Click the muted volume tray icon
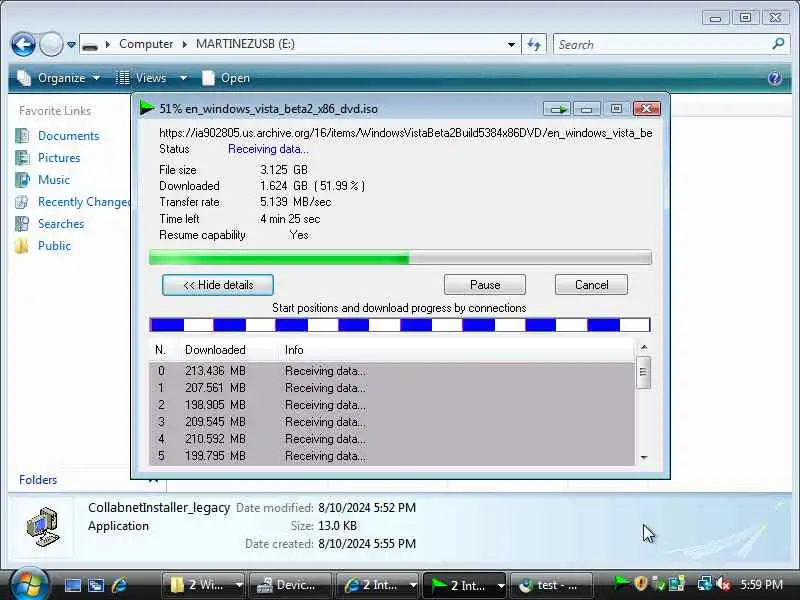 [x=722, y=584]
